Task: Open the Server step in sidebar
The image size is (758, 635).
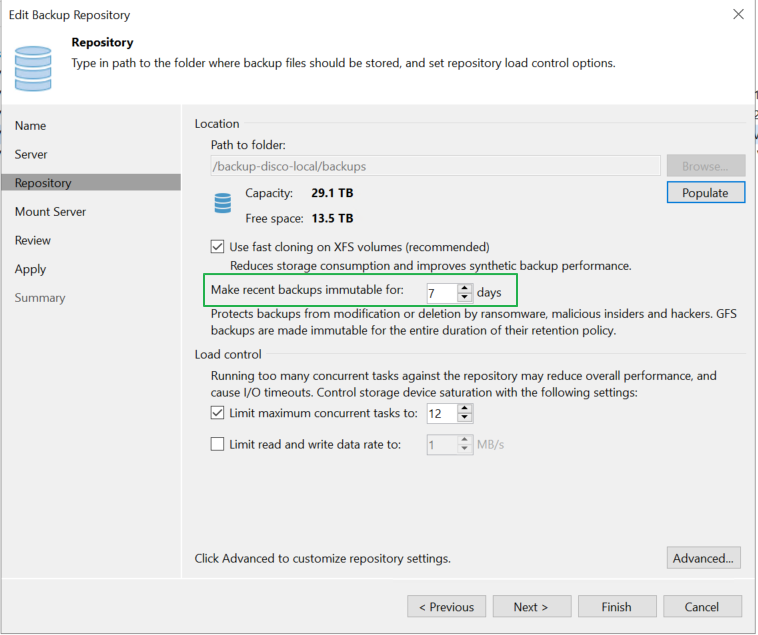Action: [x=31, y=155]
